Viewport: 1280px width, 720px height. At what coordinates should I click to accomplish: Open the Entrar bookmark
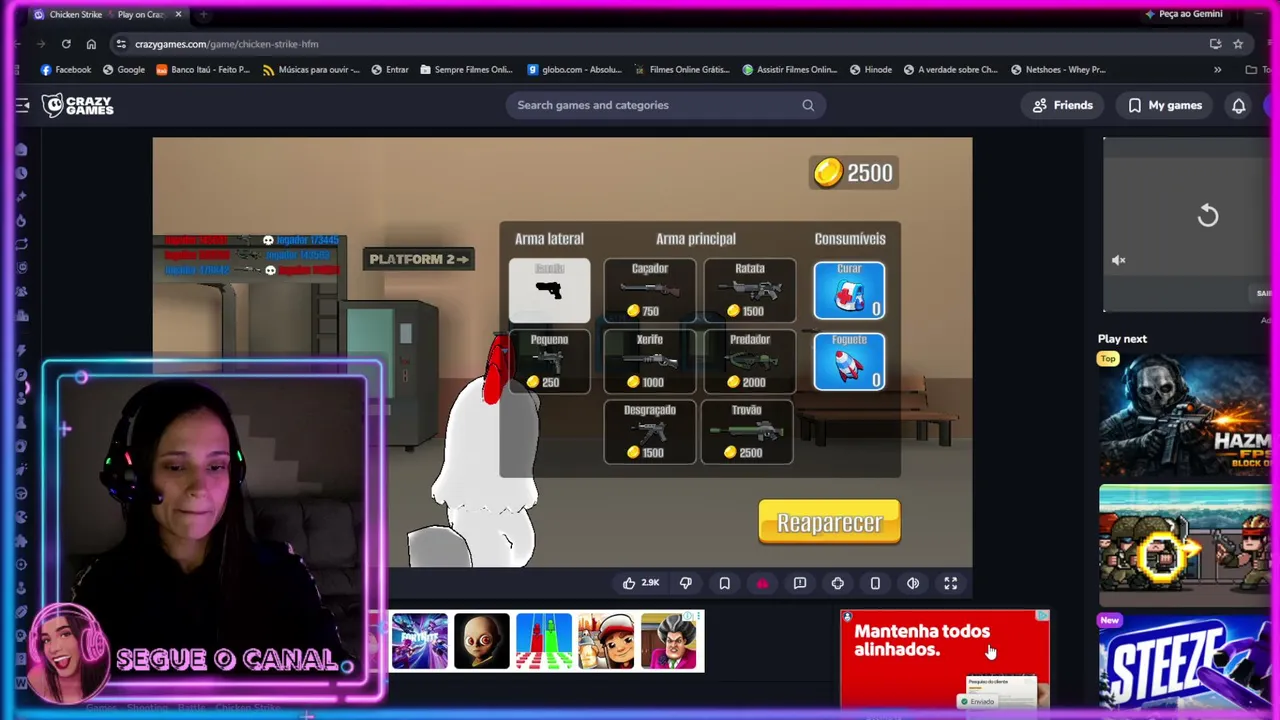[390, 70]
